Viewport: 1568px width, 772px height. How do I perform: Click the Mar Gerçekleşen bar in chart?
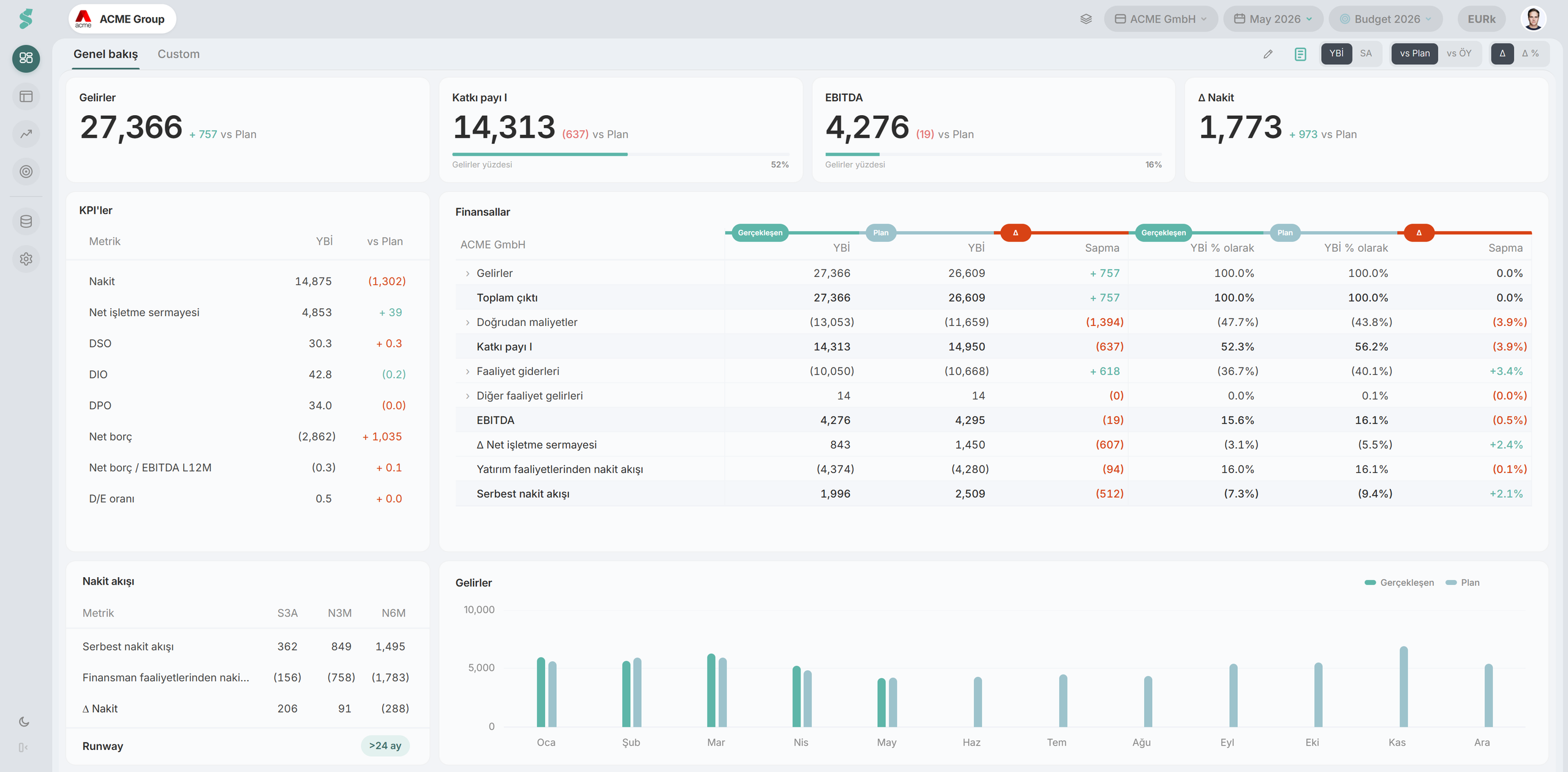(711, 691)
